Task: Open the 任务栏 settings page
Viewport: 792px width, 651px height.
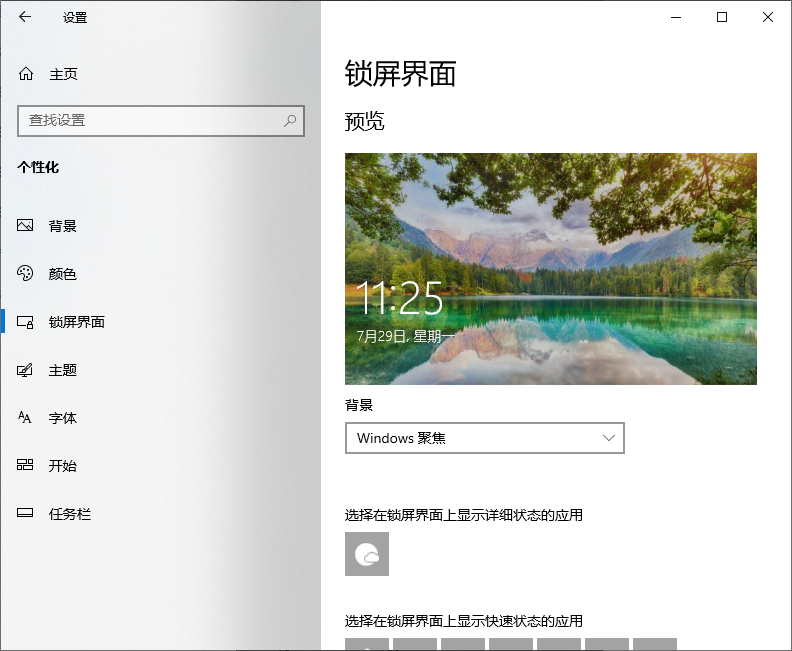Action: coord(161,514)
